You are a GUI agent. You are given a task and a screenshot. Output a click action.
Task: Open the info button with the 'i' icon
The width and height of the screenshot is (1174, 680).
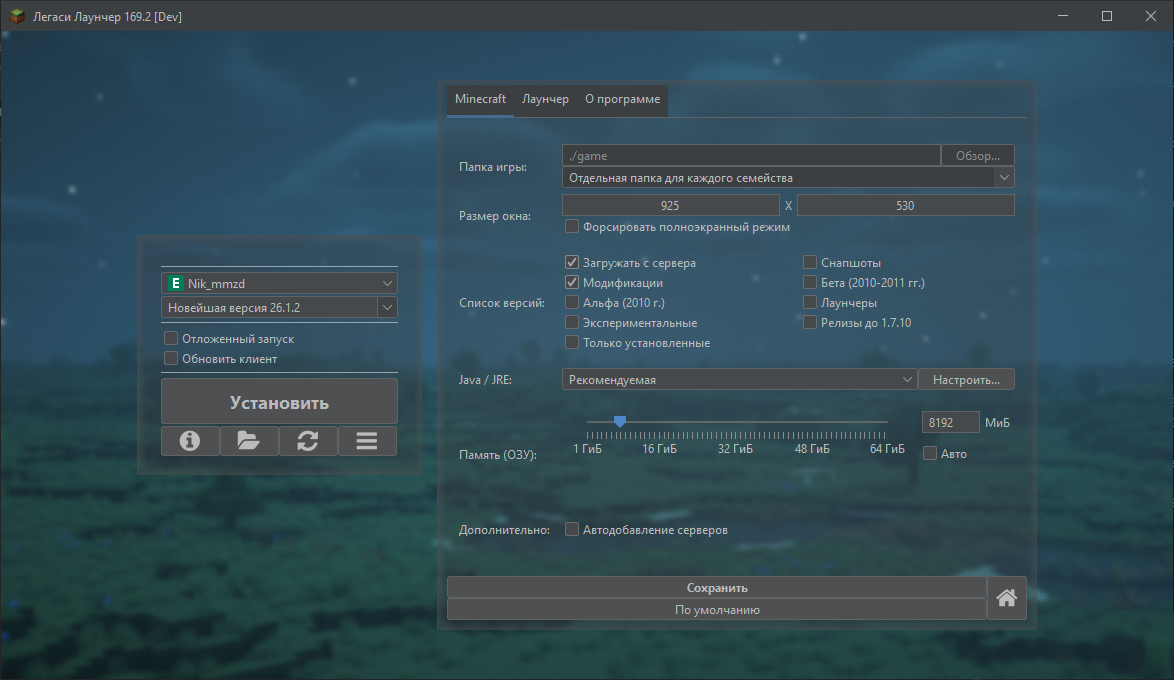tap(190, 440)
